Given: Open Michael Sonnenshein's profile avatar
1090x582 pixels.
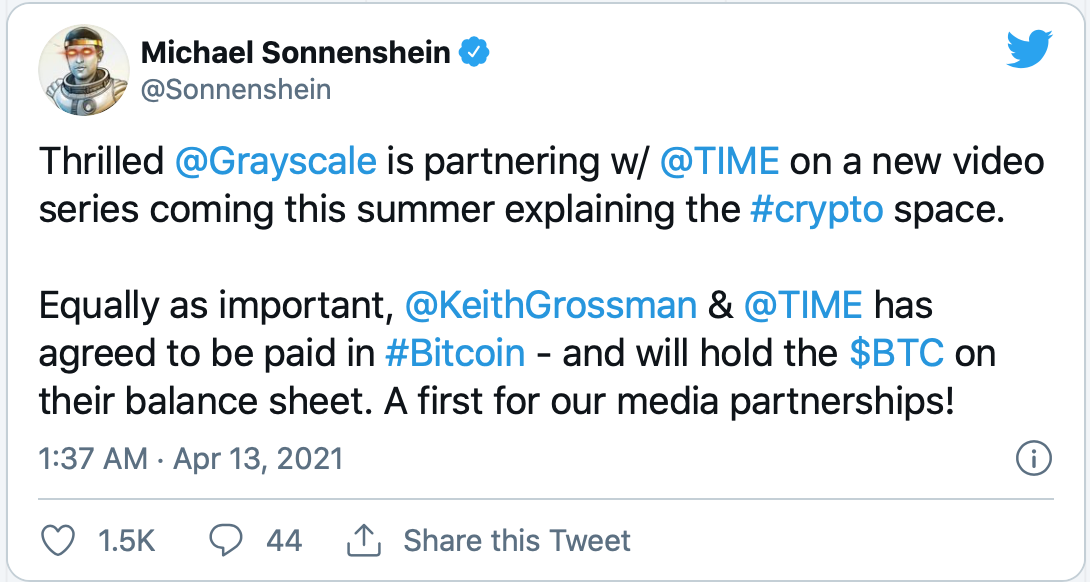Looking at the screenshot, I should coord(83,70).
